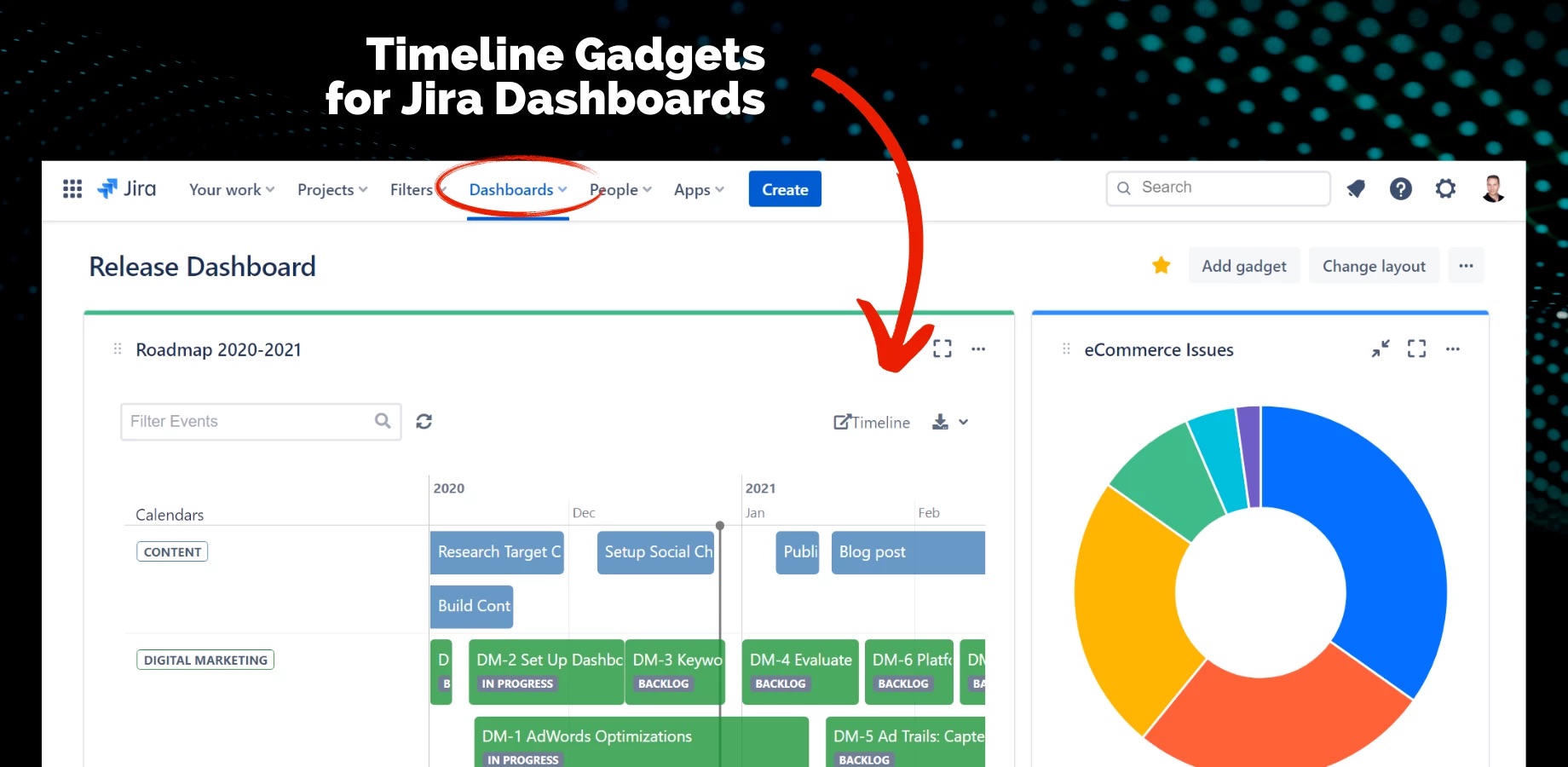Expand the download options chevron
1568x767 pixels.
tap(963, 422)
